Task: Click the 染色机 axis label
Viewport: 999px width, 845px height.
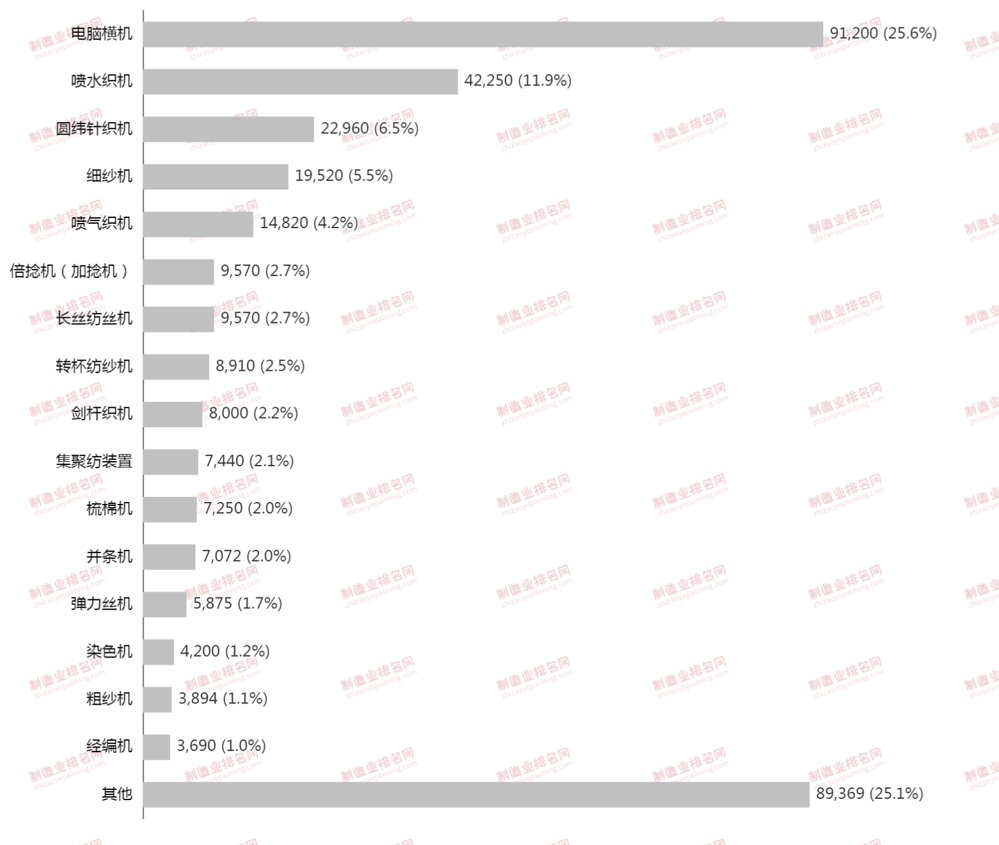Action: [x=109, y=651]
